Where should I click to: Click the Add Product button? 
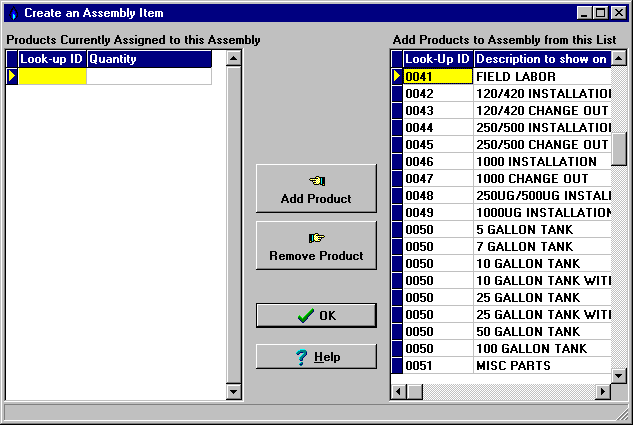click(316, 189)
